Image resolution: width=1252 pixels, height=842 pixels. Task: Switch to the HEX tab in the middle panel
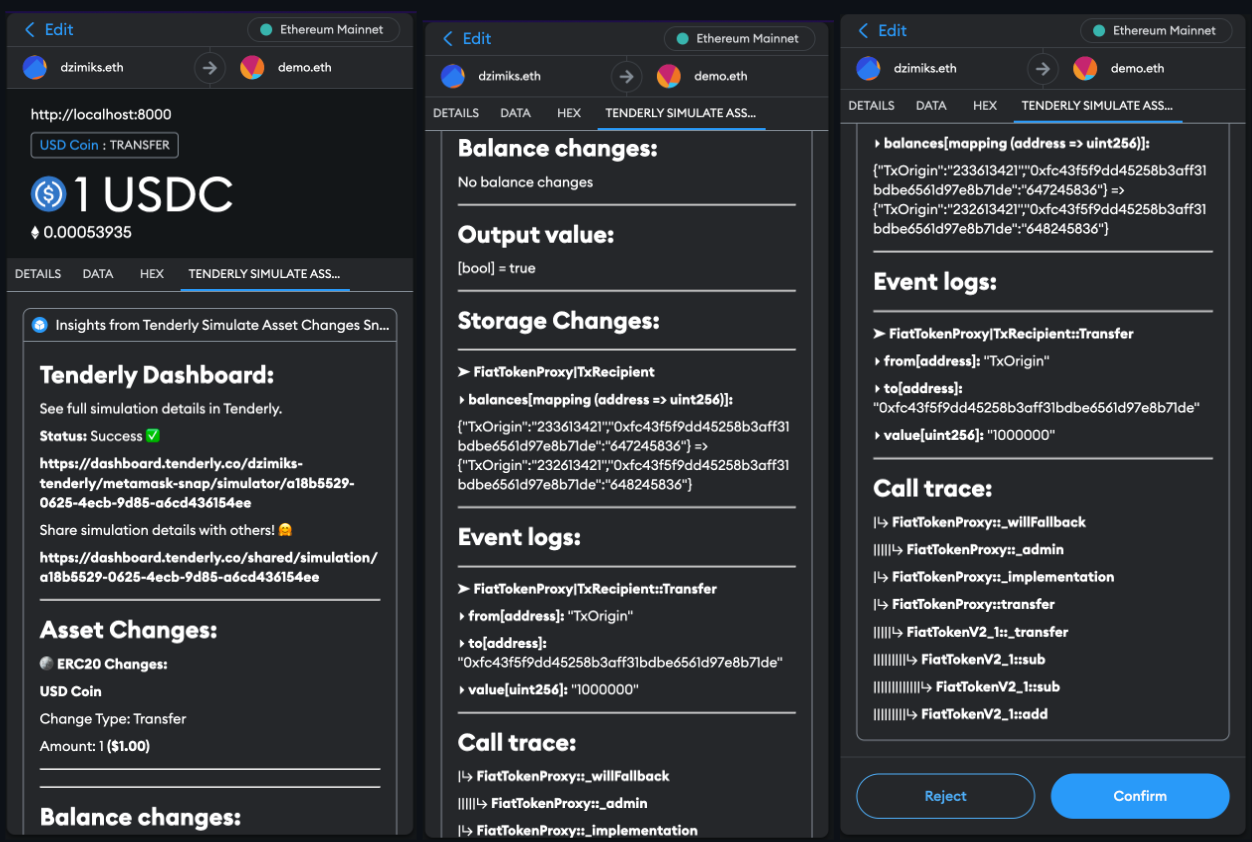569,113
